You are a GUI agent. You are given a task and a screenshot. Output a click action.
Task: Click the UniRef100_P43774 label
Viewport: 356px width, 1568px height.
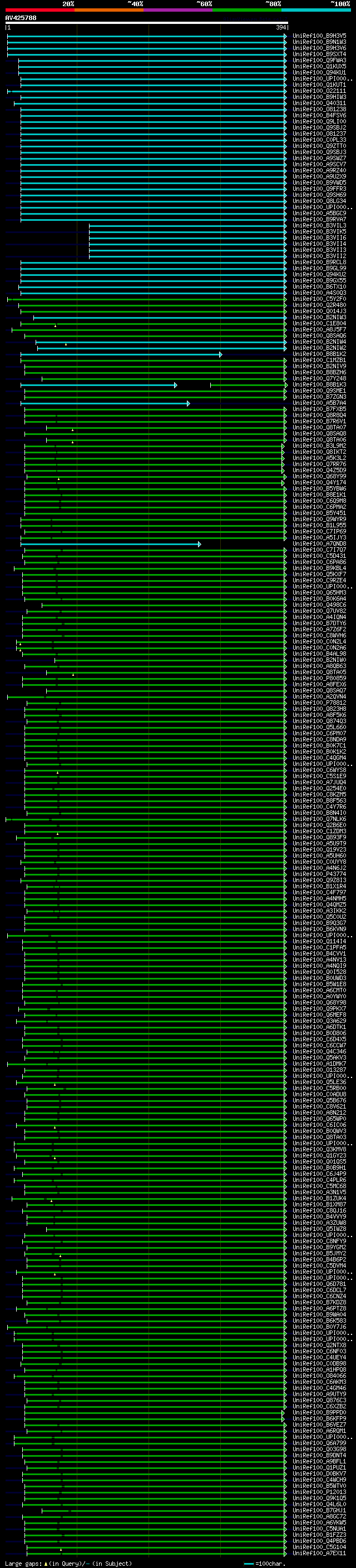pos(319,874)
